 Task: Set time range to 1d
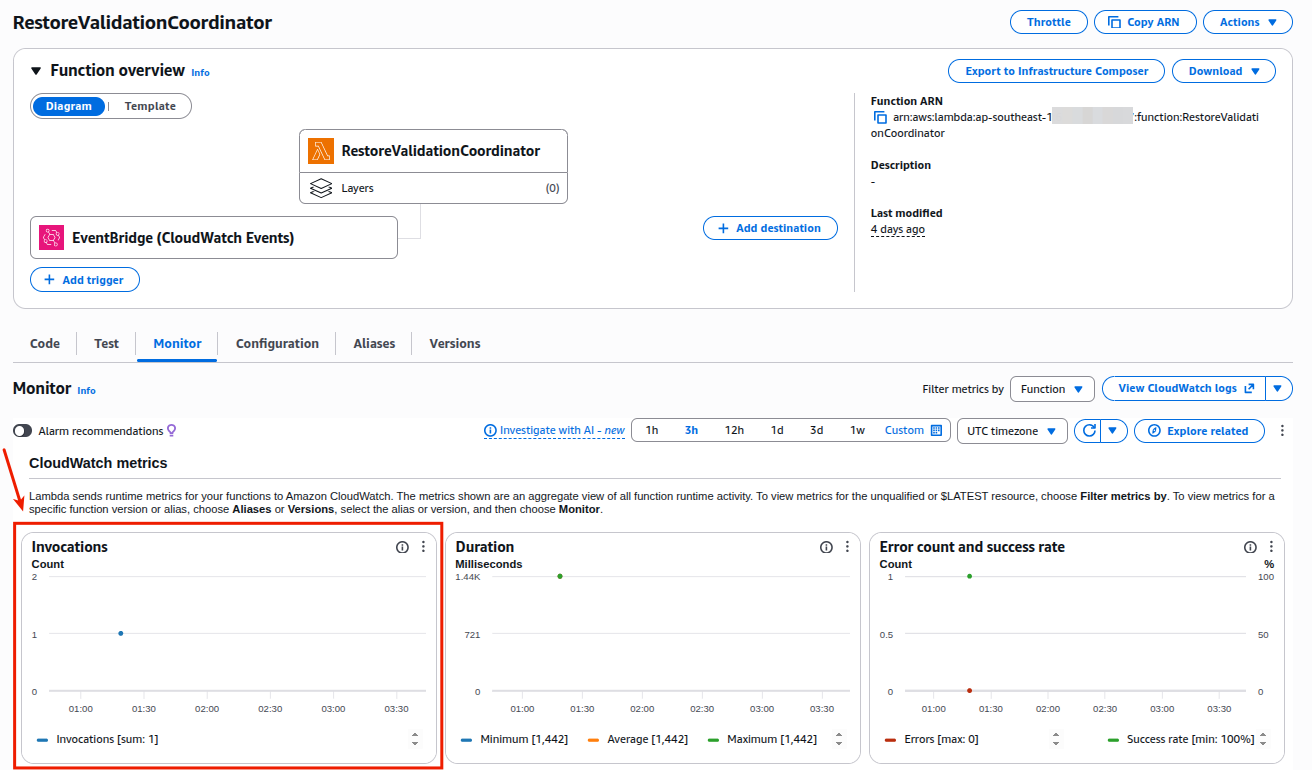[777, 431]
